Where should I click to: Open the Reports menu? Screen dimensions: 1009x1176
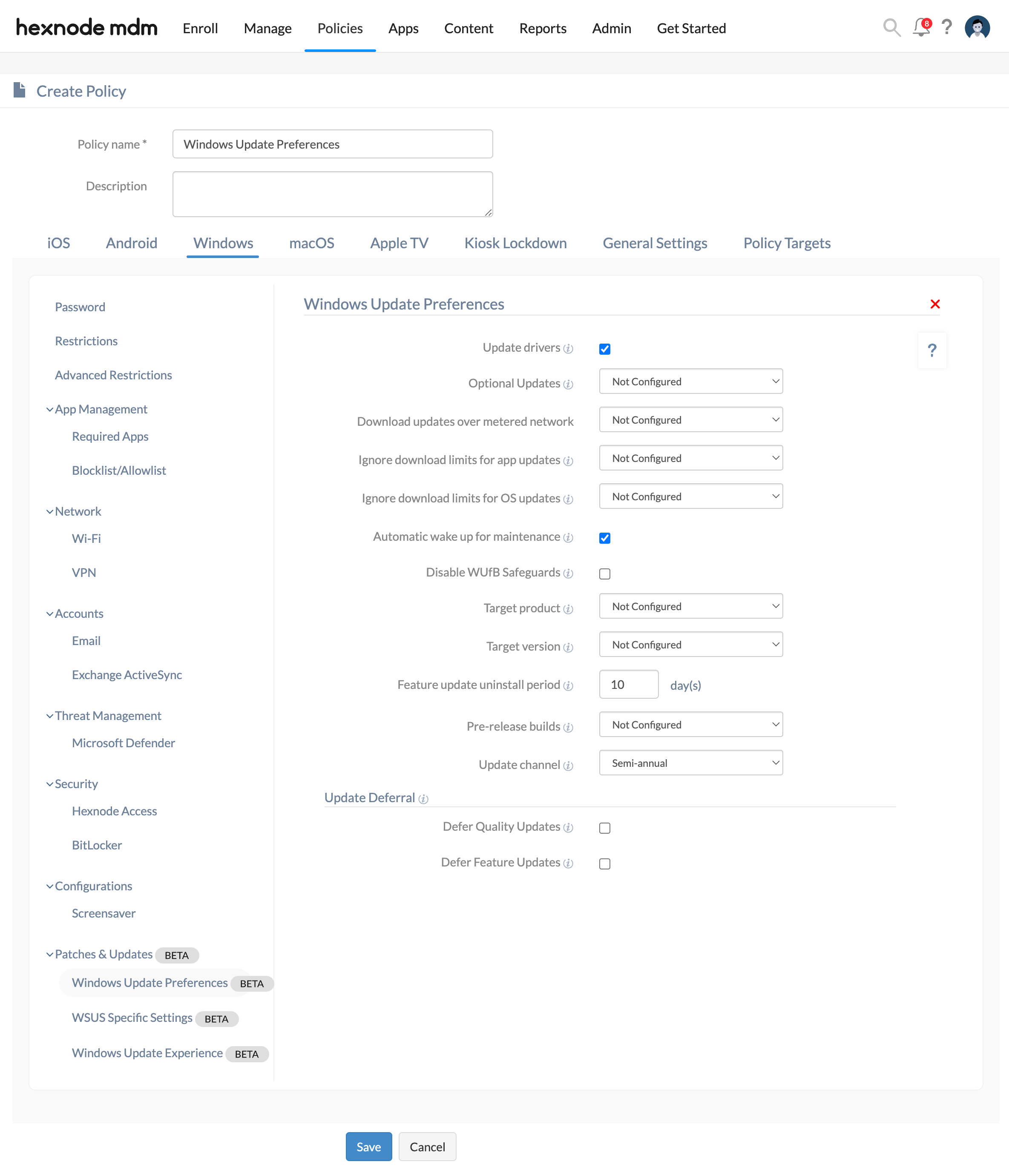click(x=542, y=28)
